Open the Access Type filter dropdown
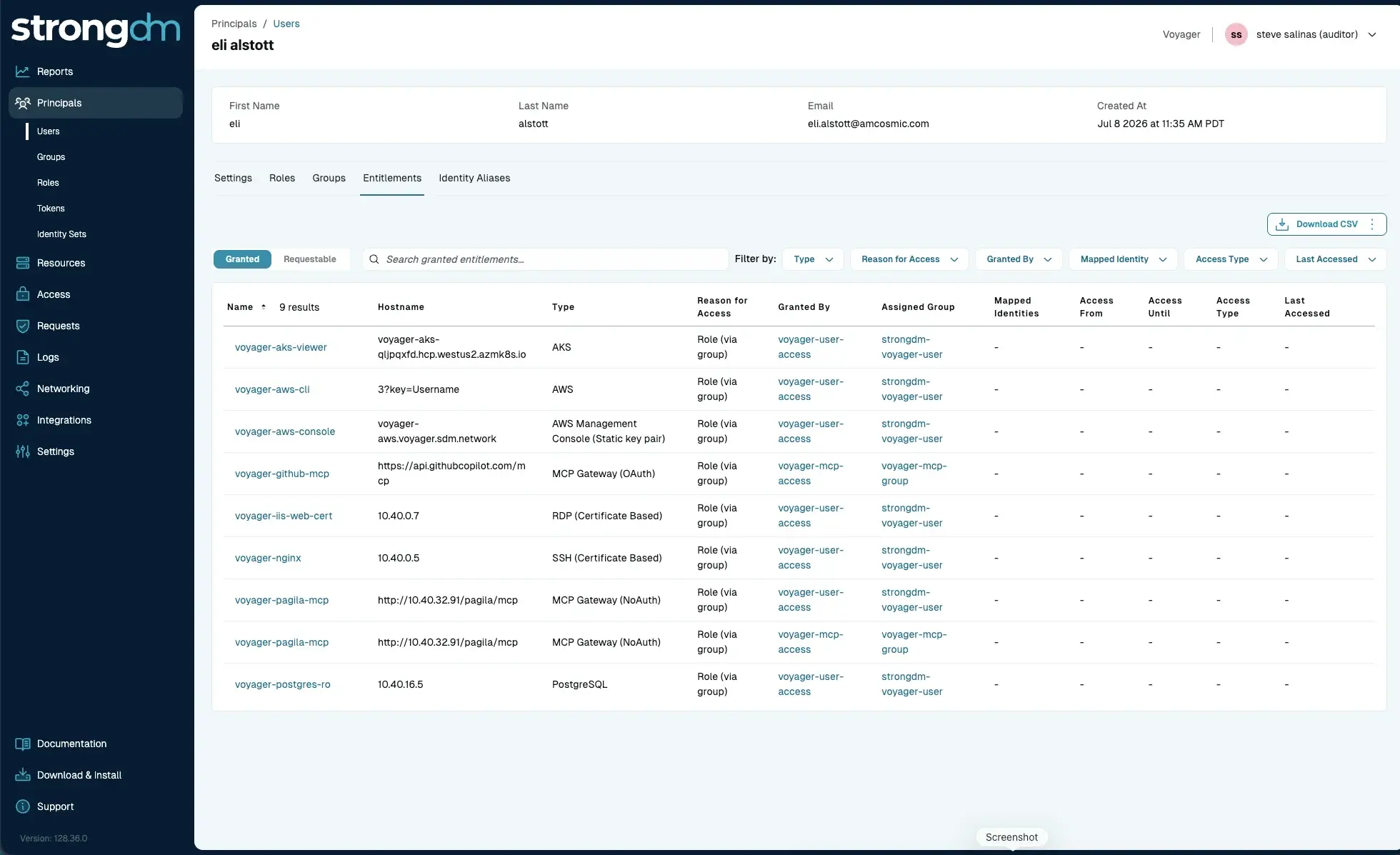Image resolution: width=1400 pixels, height=855 pixels. pos(1231,259)
